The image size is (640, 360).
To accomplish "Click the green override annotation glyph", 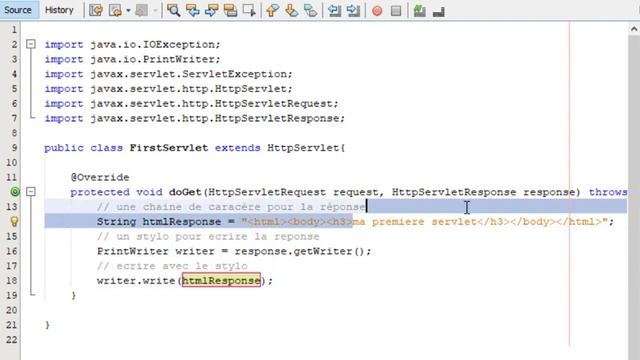I will coord(15,191).
